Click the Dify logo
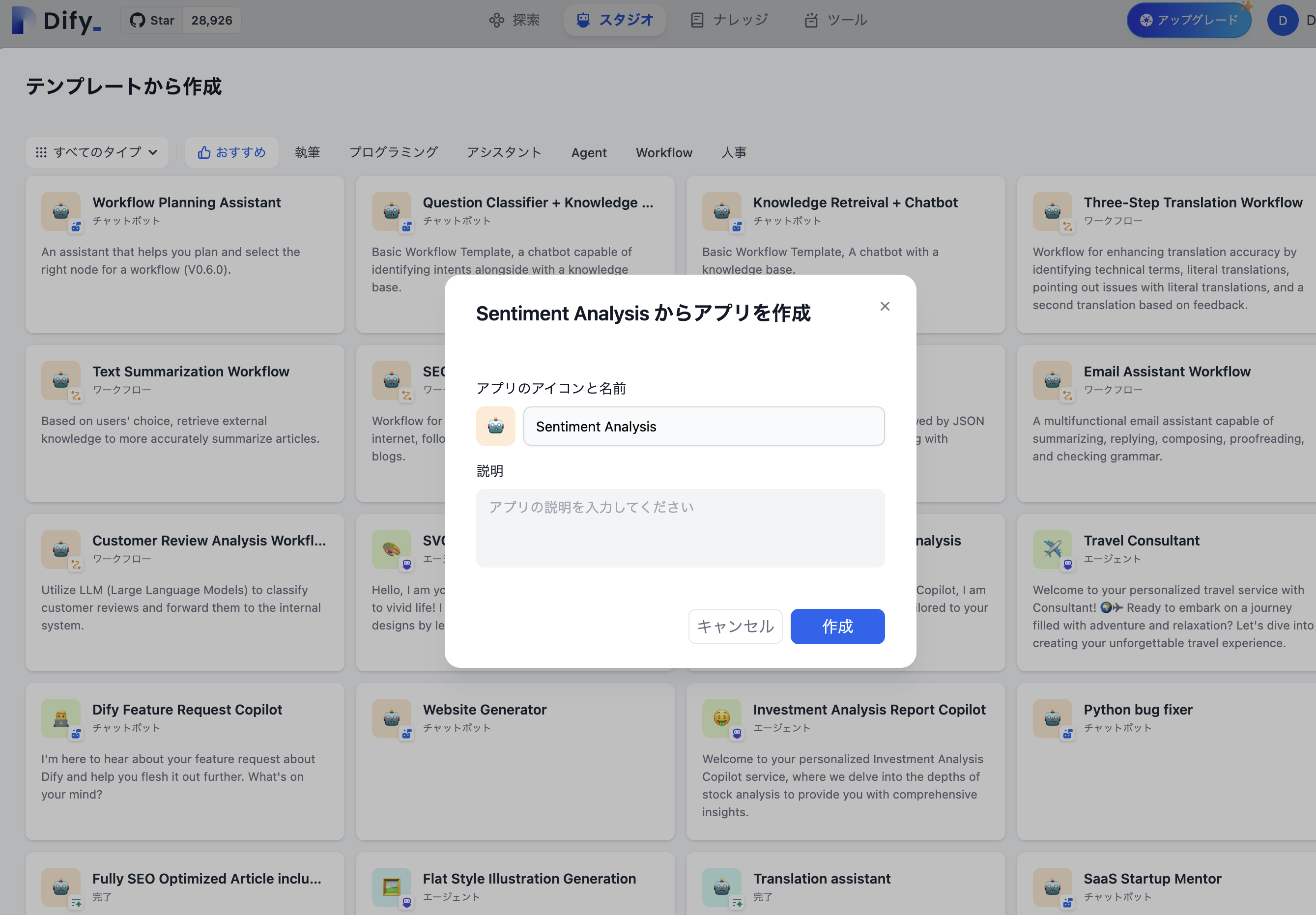The height and width of the screenshot is (915, 1316). coord(56,21)
